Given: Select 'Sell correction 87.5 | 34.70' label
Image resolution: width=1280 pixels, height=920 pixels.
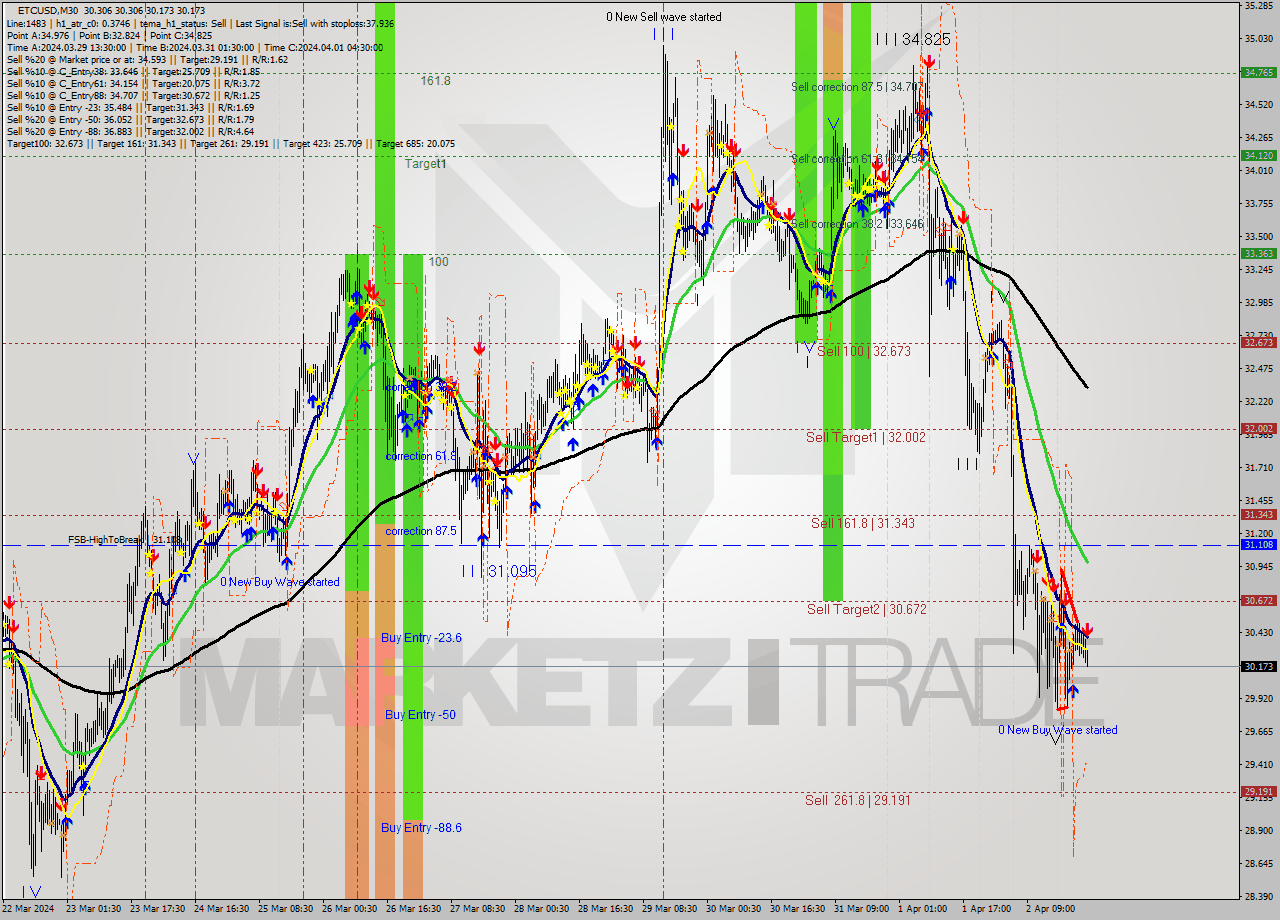Looking at the screenshot, I should click(x=854, y=87).
